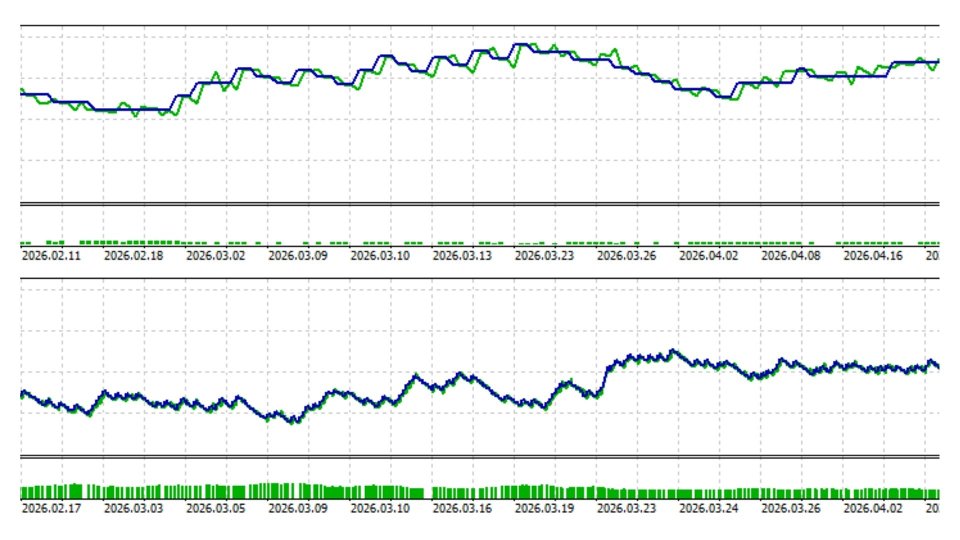
Task: Select the 2026.03.03 date label
Action: point(133,508)
